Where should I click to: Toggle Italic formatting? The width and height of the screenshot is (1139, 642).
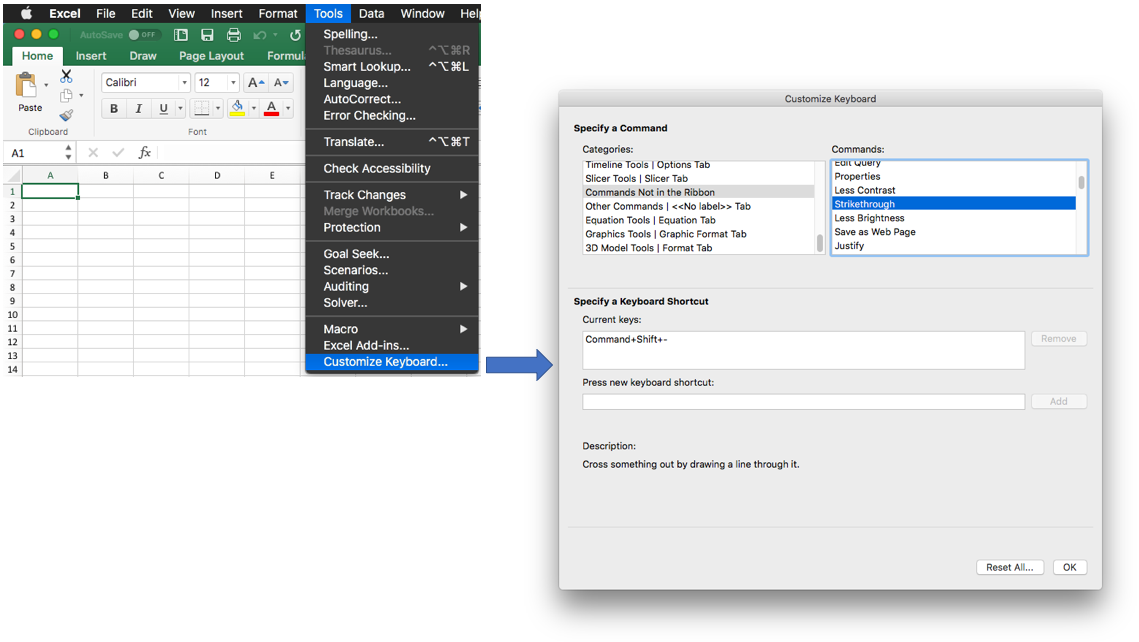(138, 109)
